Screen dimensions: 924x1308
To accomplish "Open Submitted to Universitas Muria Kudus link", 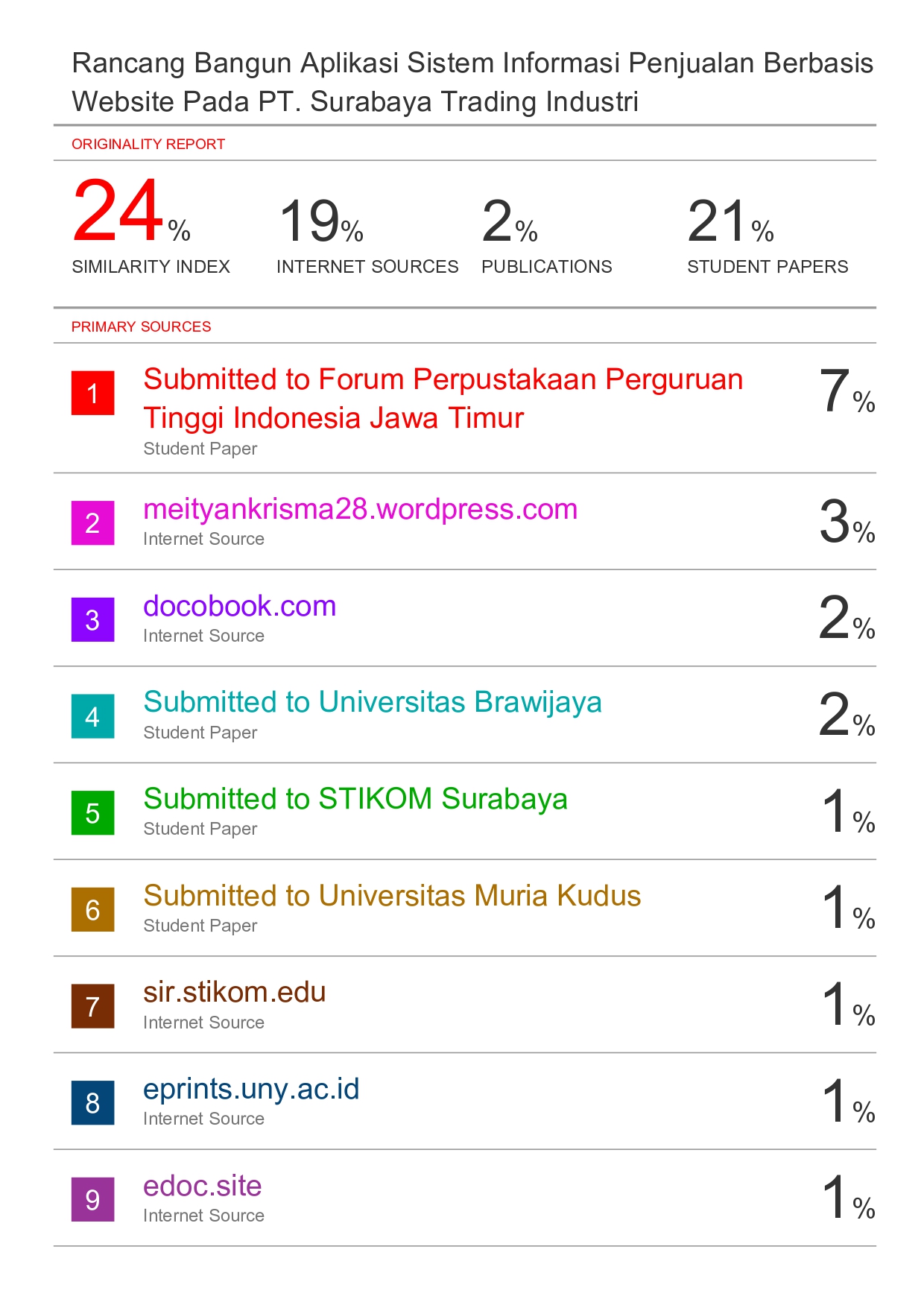I will (x=392, y=896).
